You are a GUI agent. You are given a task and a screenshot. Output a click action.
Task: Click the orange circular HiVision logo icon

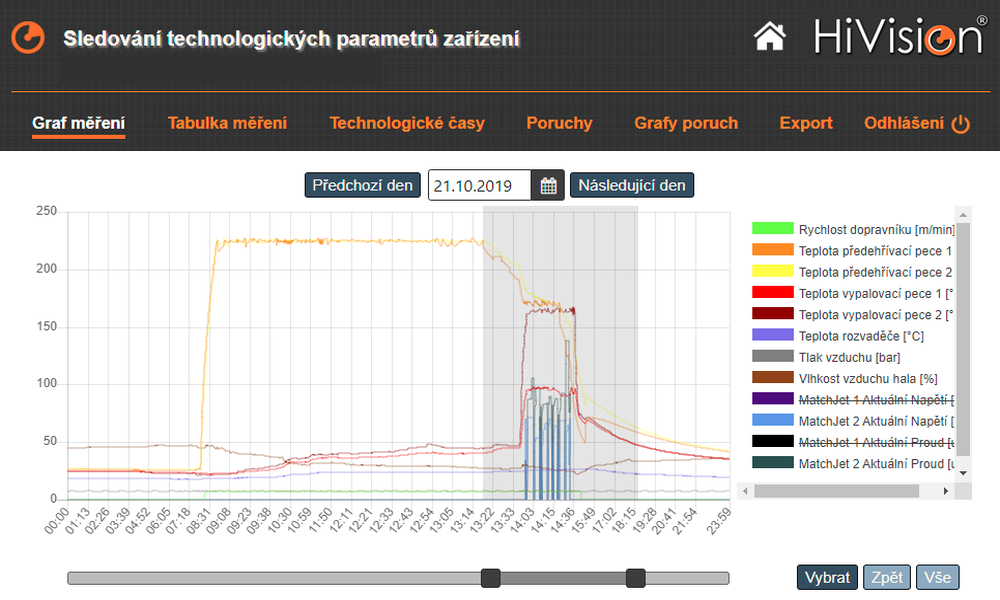point(27,37)
